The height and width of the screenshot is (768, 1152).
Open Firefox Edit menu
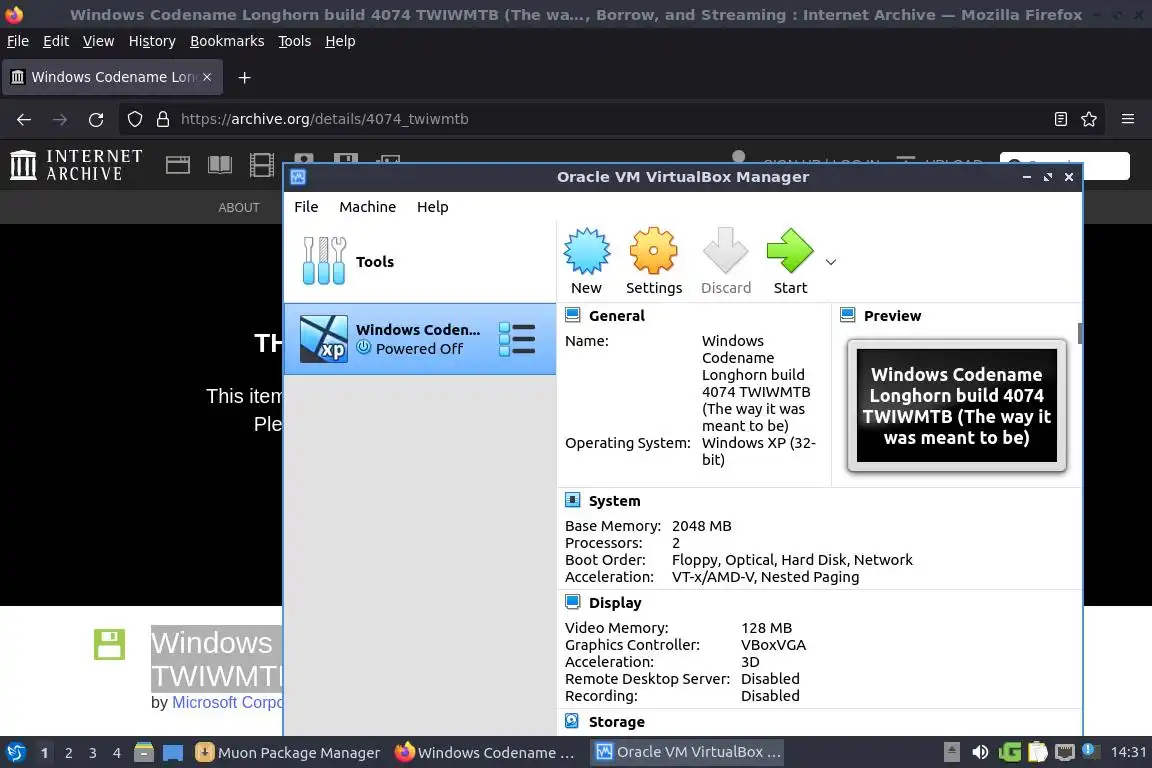(x=56, y=41)
